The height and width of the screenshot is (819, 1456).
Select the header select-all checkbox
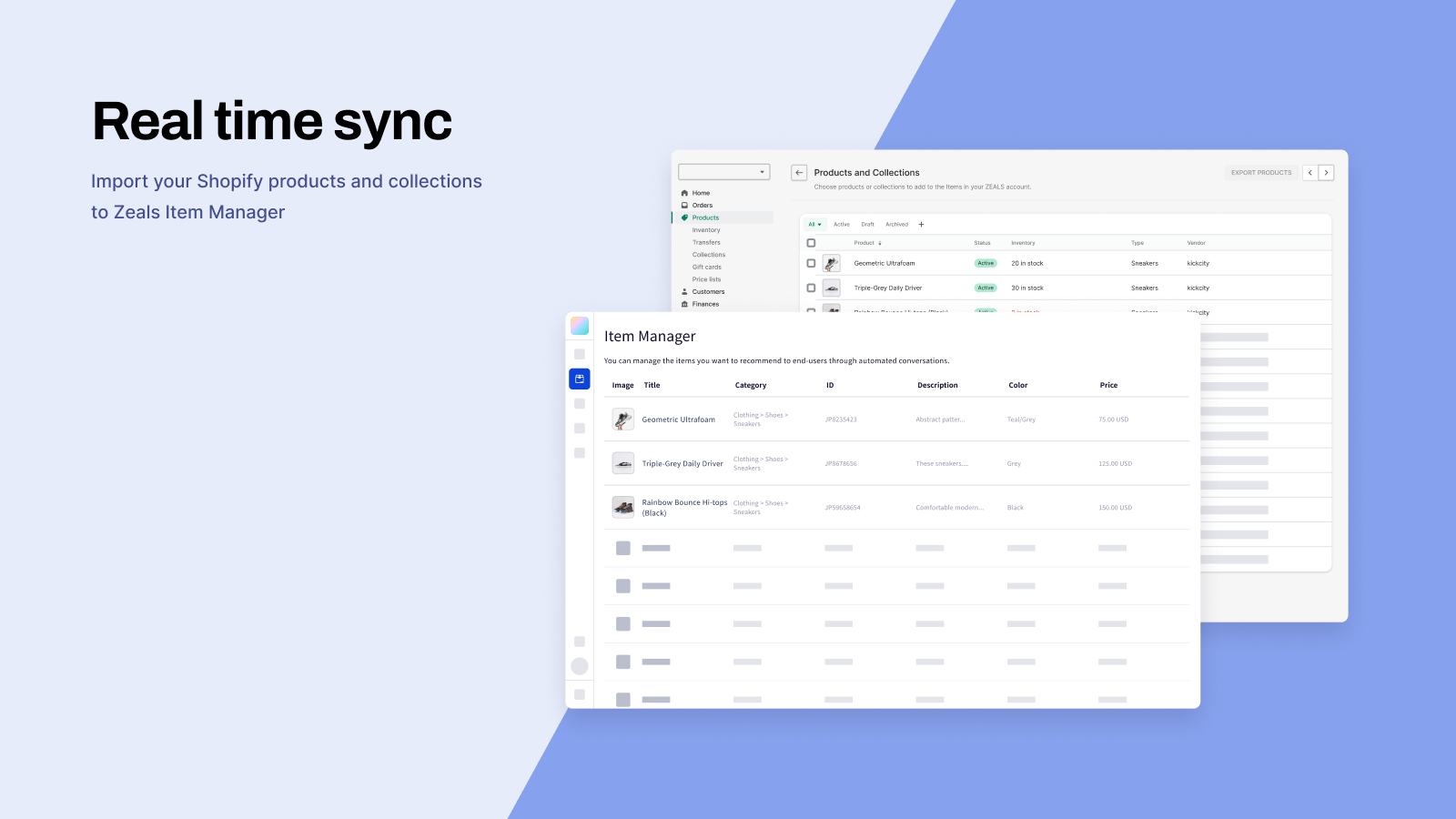[811, 243]
